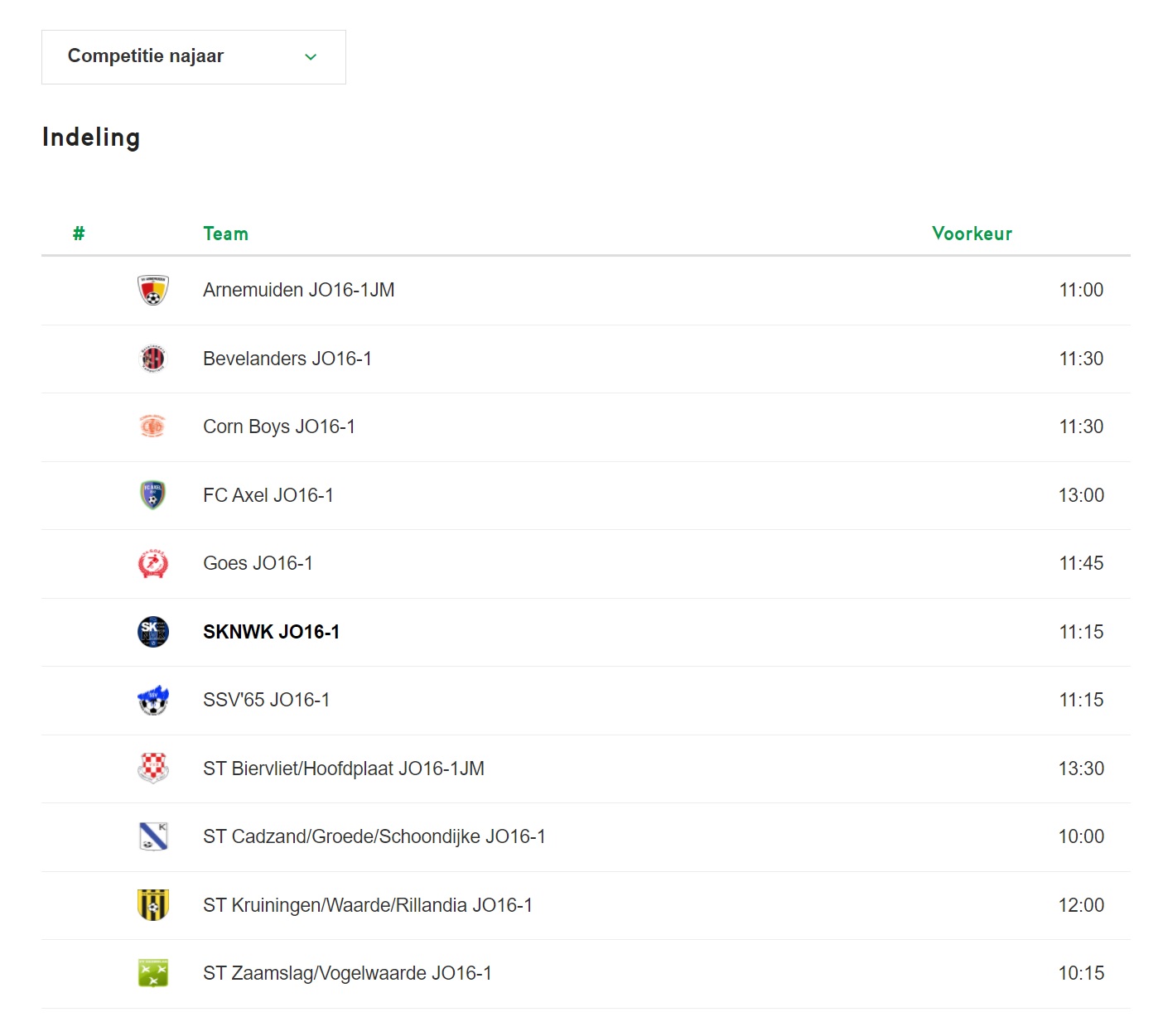Click the Arnemuiden club logo

(153, 290)
